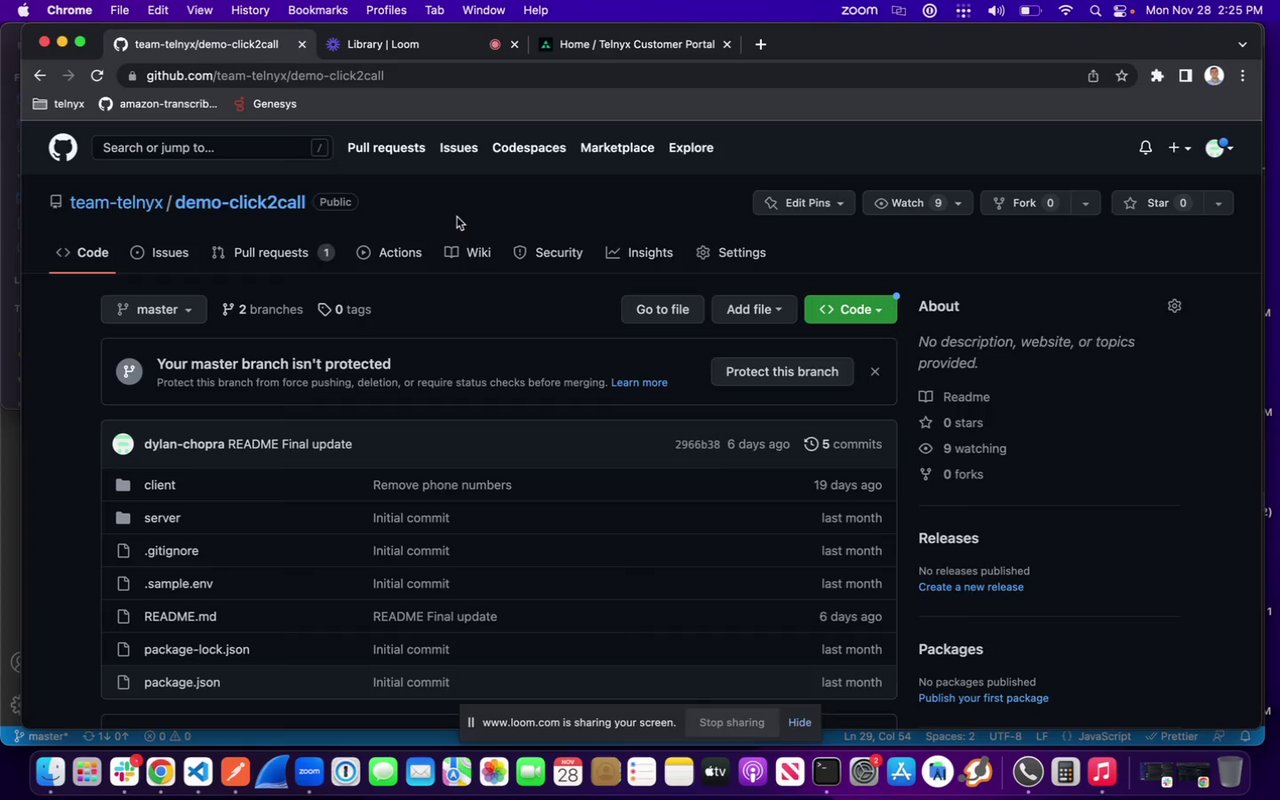Open the Chrome extensions puzzle icon
Image resolution: width=1280 pixels, height=800 pixels.
1157,76
